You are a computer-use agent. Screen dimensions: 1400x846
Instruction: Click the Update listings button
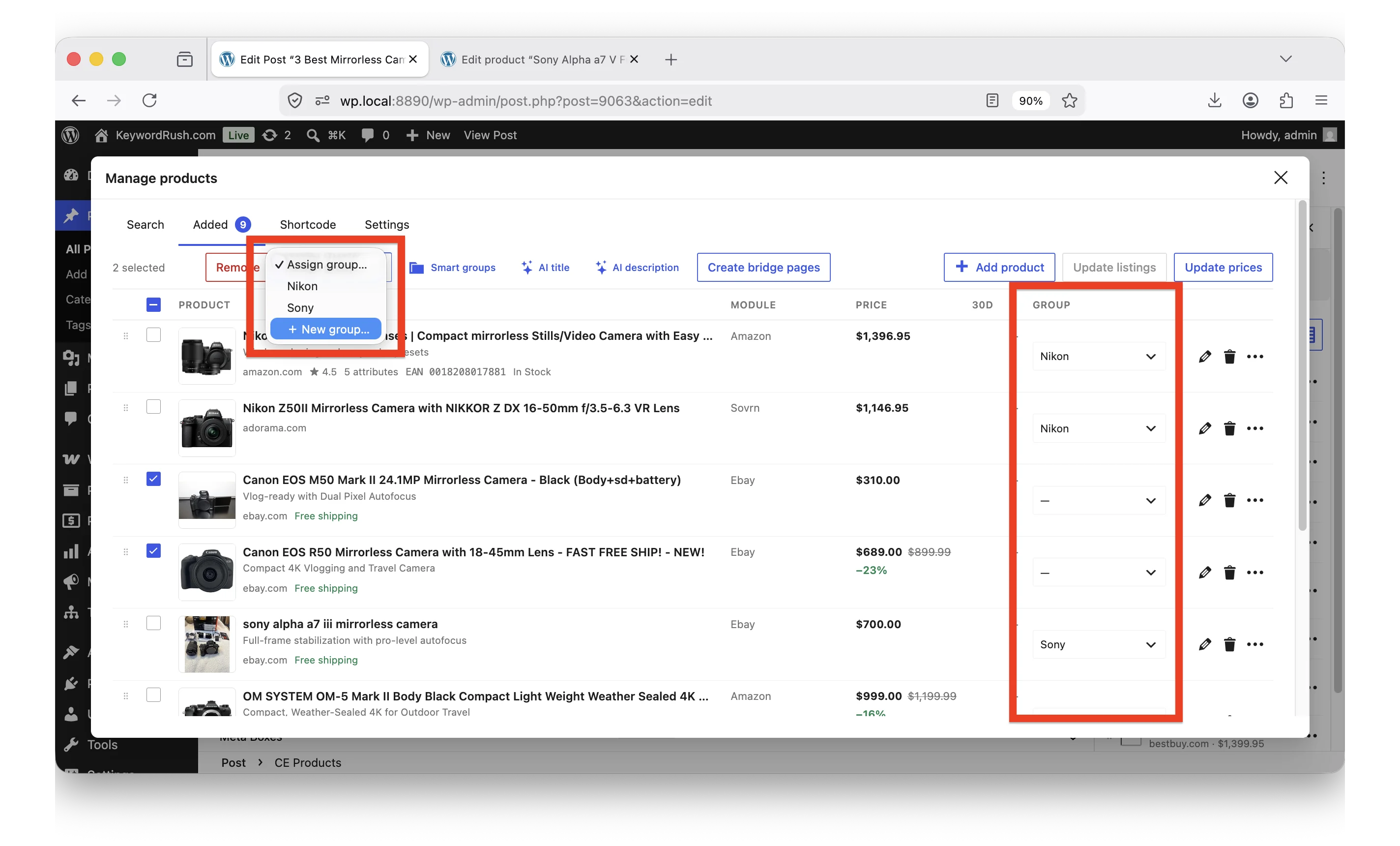[x=1113, y=267]
